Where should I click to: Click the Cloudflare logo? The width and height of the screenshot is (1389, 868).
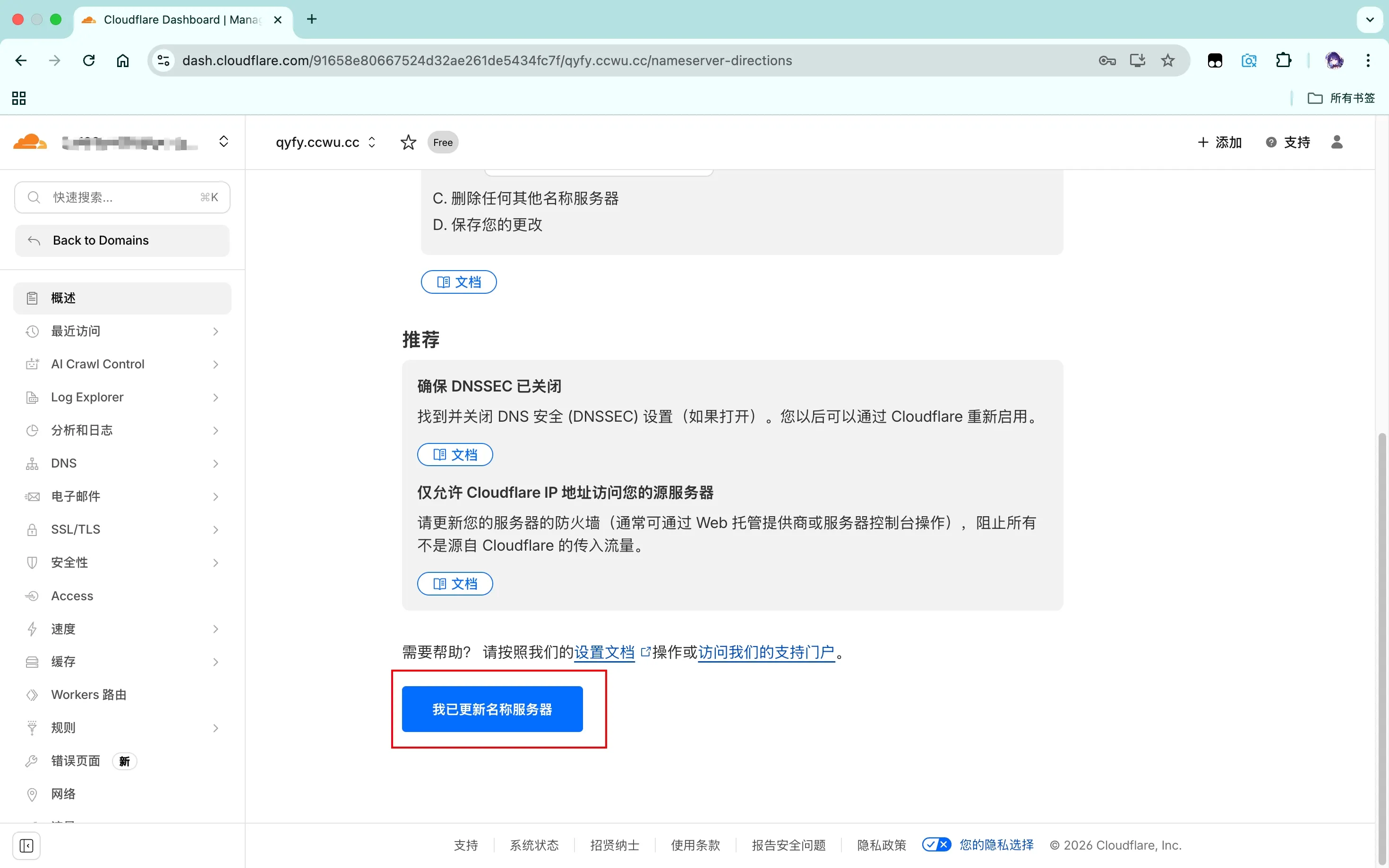(30, 142)
